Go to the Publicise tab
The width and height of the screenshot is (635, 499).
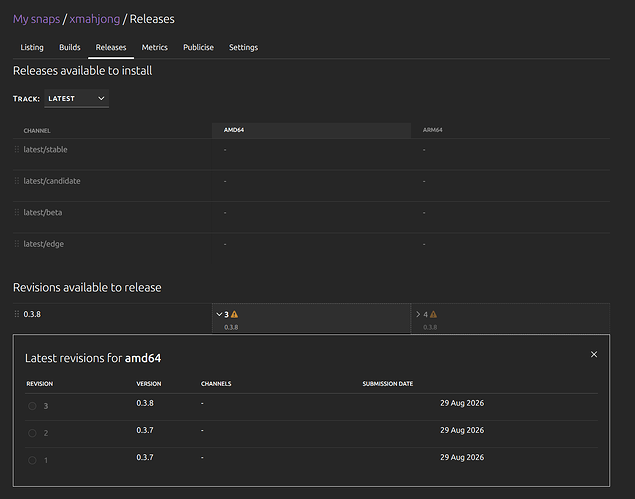point(198,47)
